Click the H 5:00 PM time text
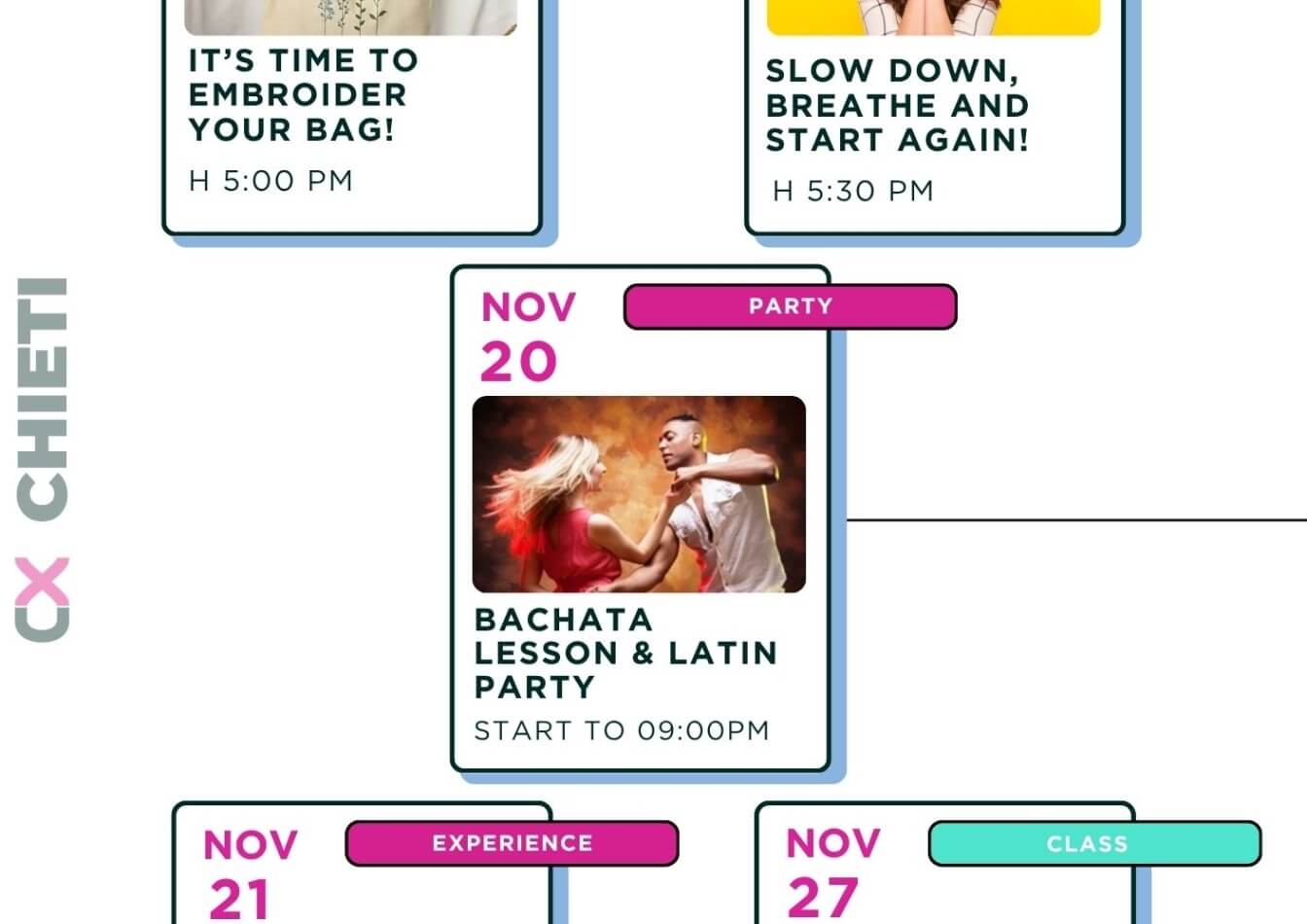The width and height of the screenshot is (1307, 924). (x=270, y=181)
